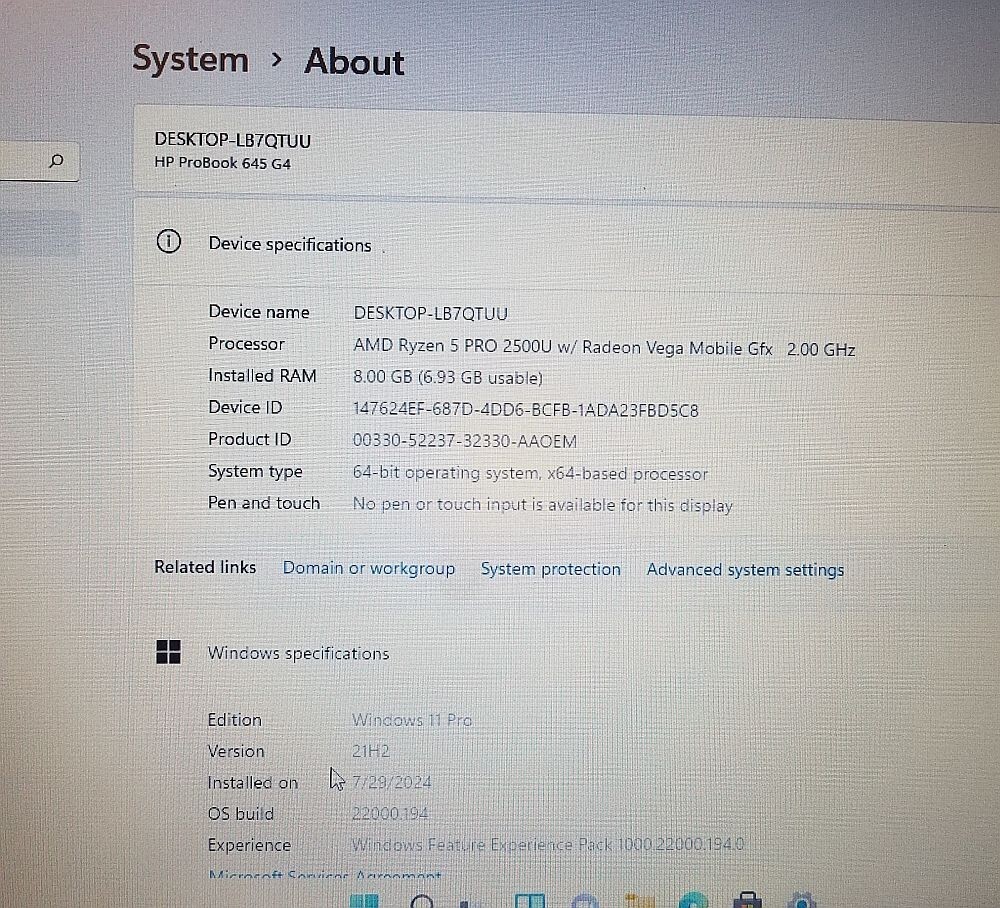Collapse the Device specifications section header

[x=566, y=243]
